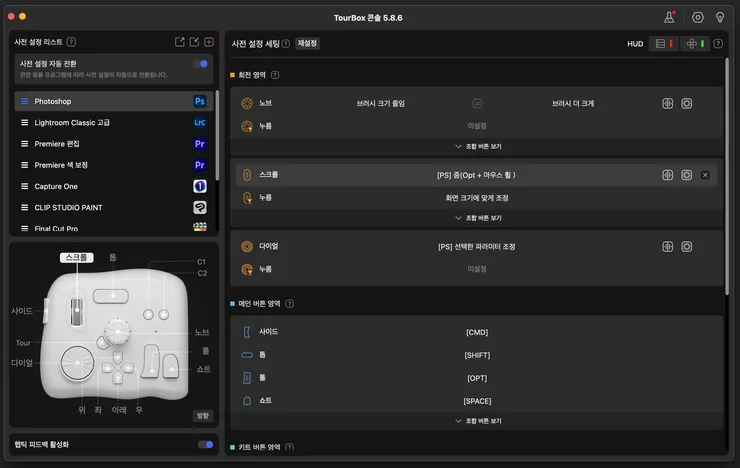Viewport: 740px width, 468px height.
Task: Click the import preset icon
Action: click(194, 42)
